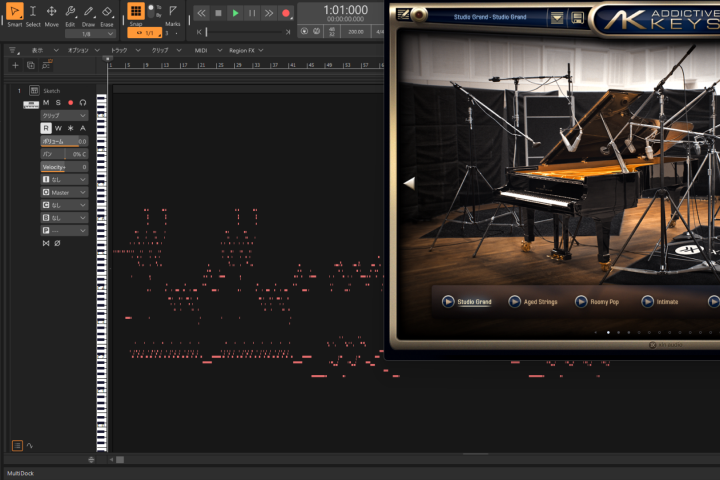Toggle automation Read on Sketch track

(x=46, y=128)
